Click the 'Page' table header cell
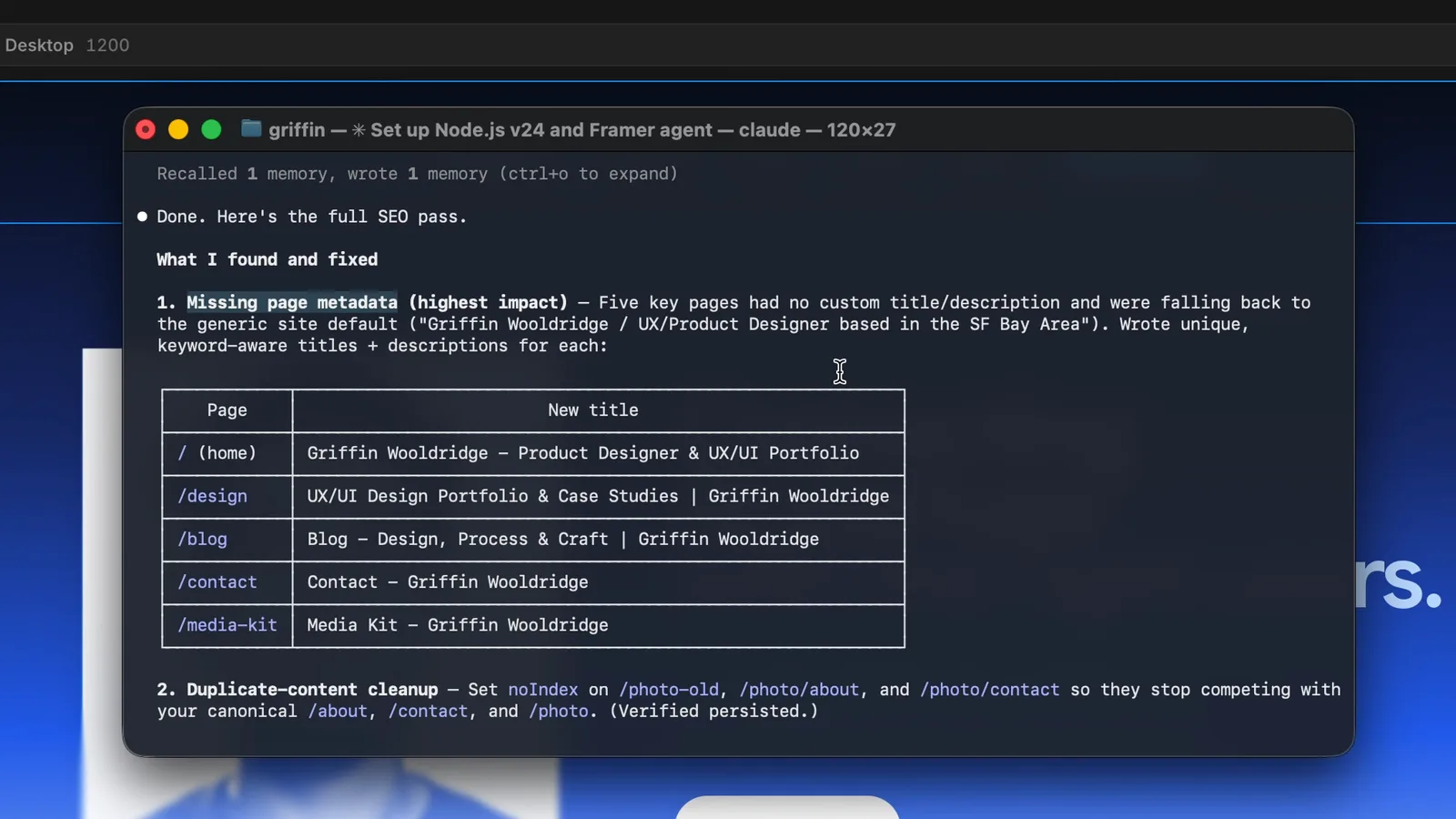 coord(227,410)
